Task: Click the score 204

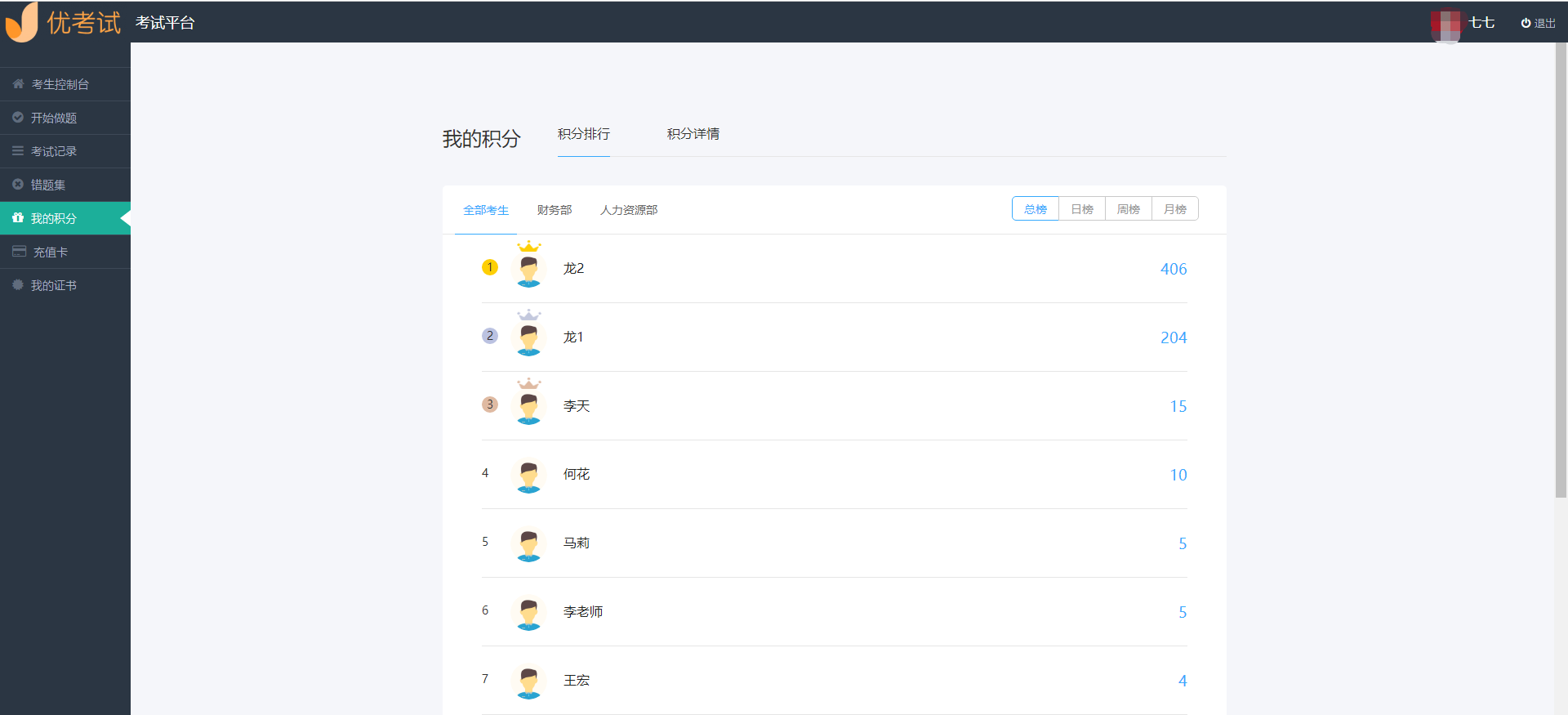Action: pos(1174,337)
